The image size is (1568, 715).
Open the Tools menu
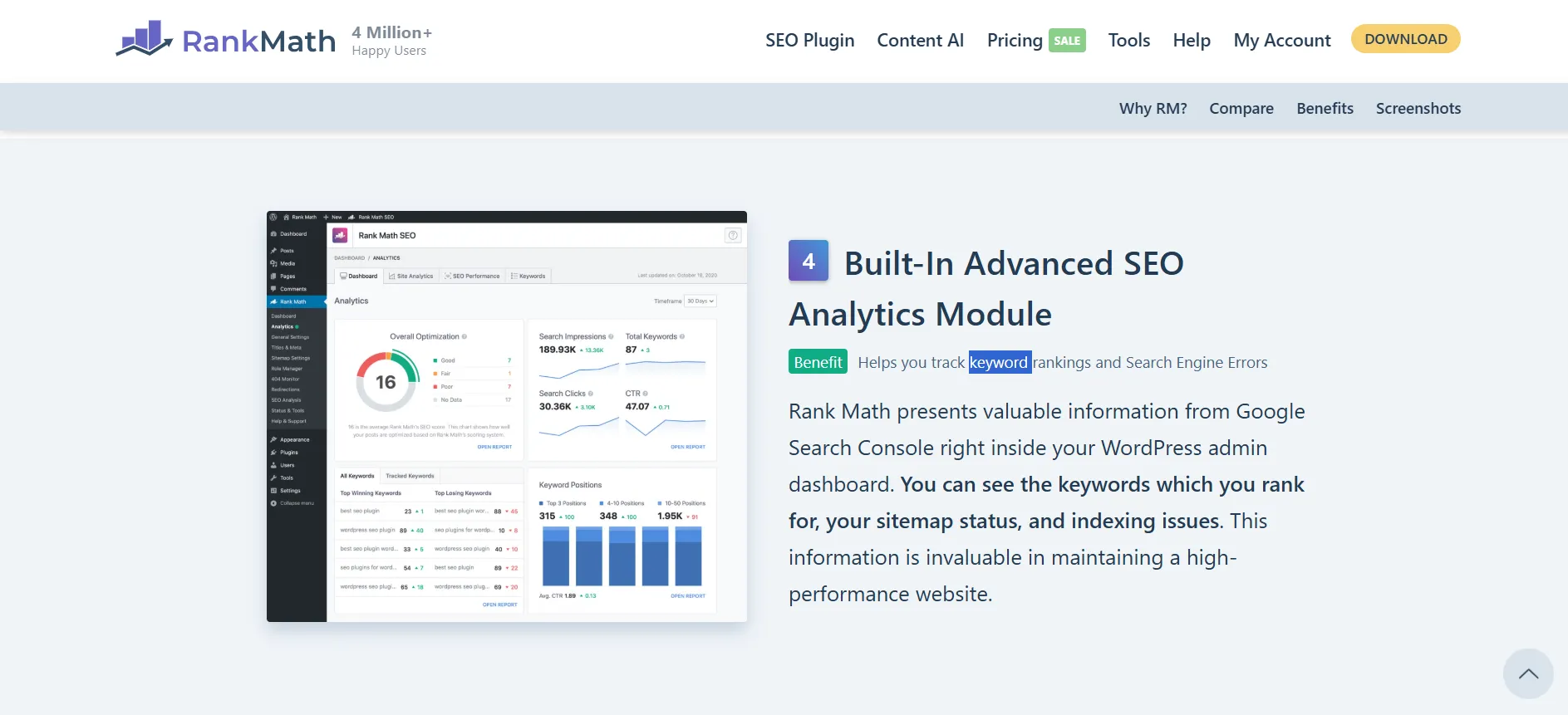tap(1128, 40)
